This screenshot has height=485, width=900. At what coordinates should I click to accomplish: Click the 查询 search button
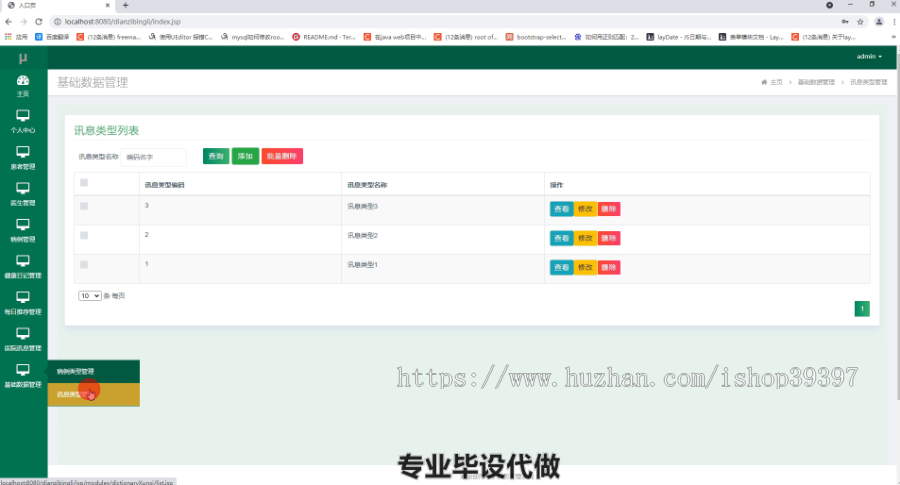point(216,156)
